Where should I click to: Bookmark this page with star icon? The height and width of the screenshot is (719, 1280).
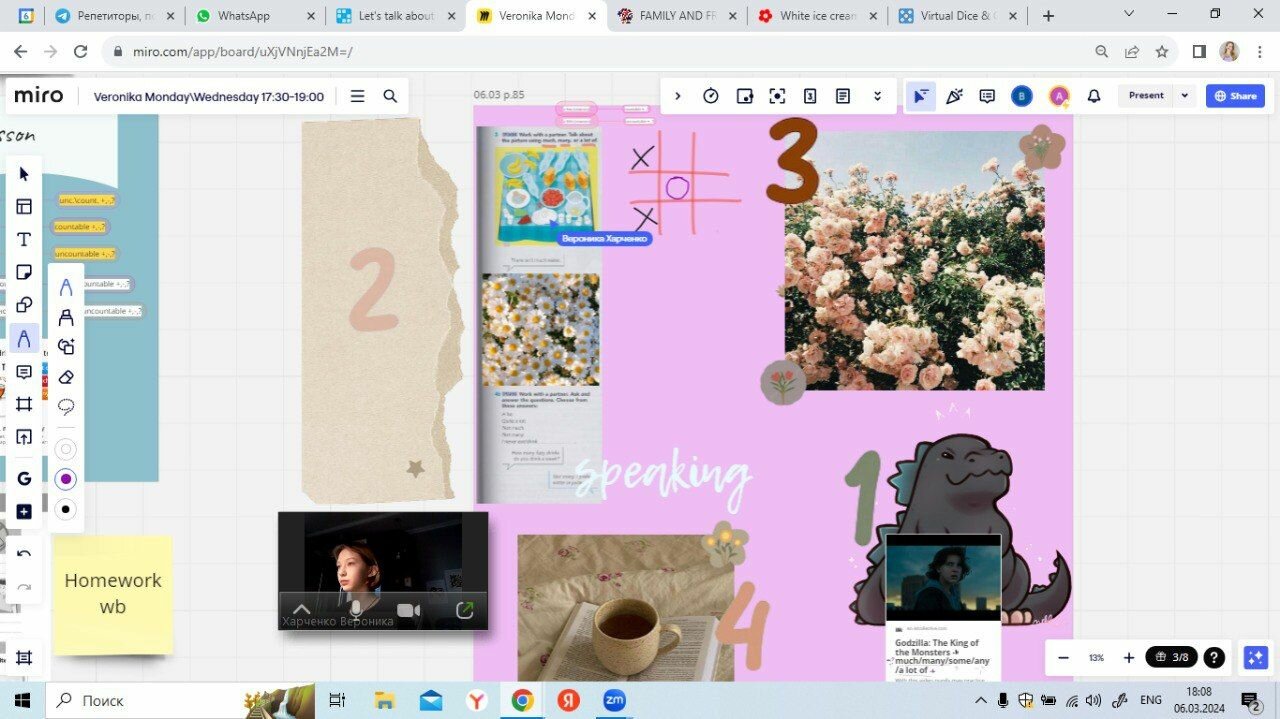click(x=1162, y=52)
